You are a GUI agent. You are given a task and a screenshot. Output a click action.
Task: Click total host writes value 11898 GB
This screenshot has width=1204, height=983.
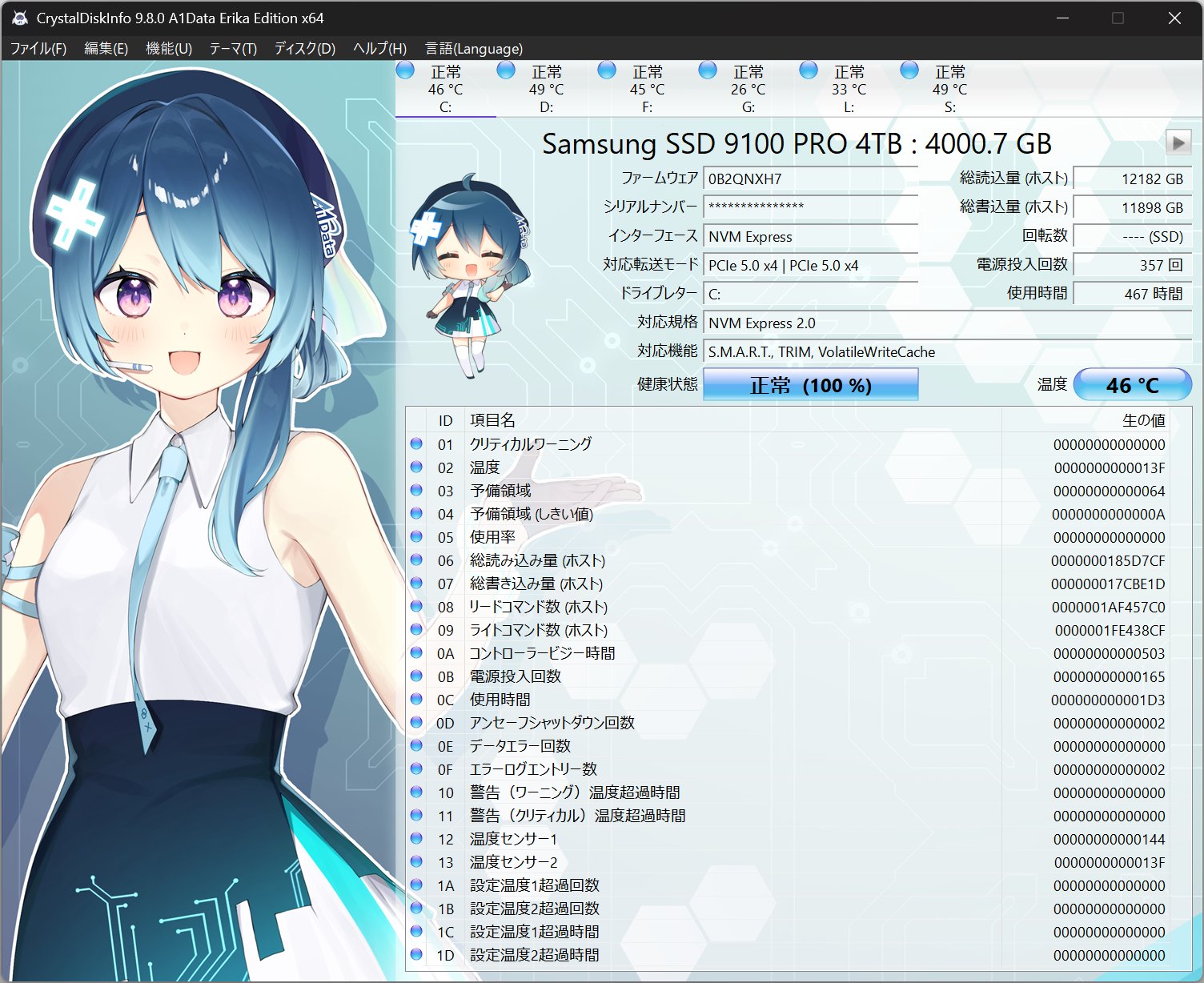[1132, 207]
